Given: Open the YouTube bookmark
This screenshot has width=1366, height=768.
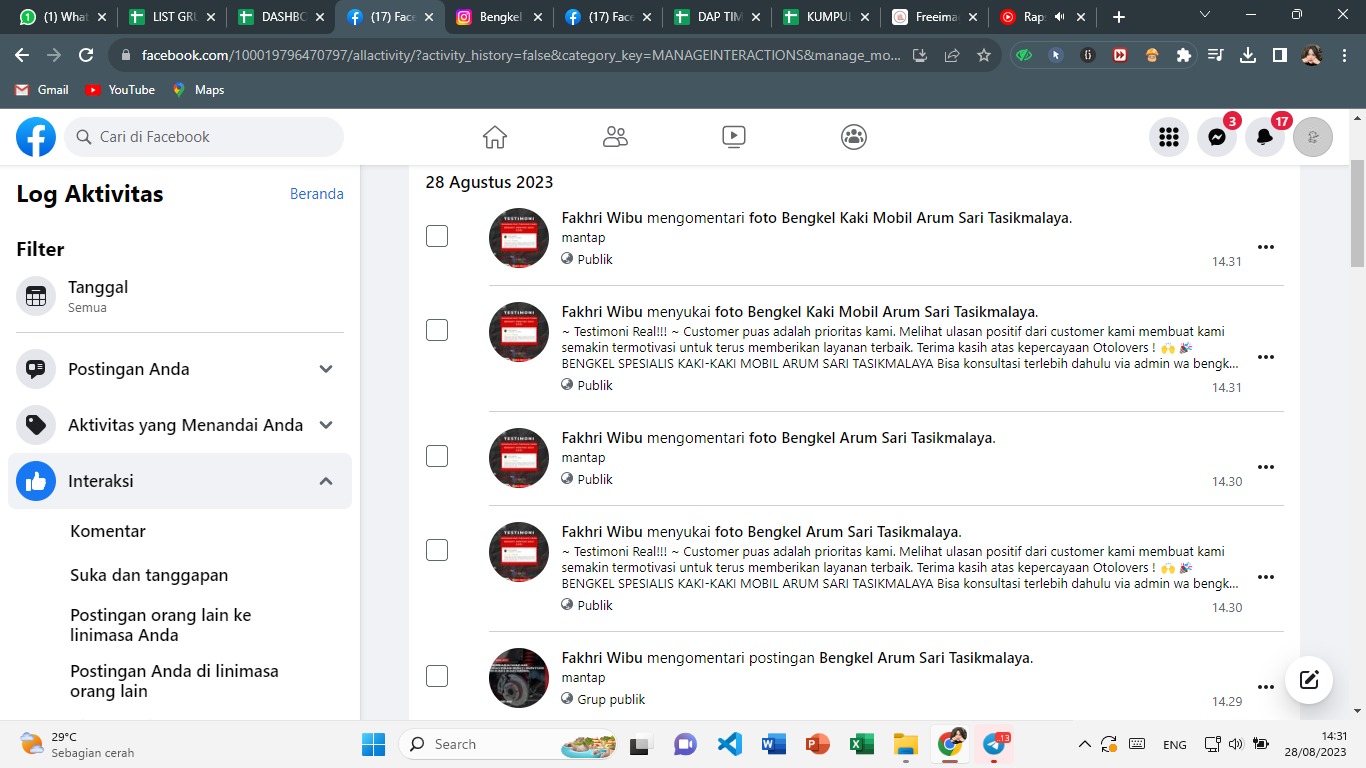Looking at the screenshot, I should click(120, 90).
